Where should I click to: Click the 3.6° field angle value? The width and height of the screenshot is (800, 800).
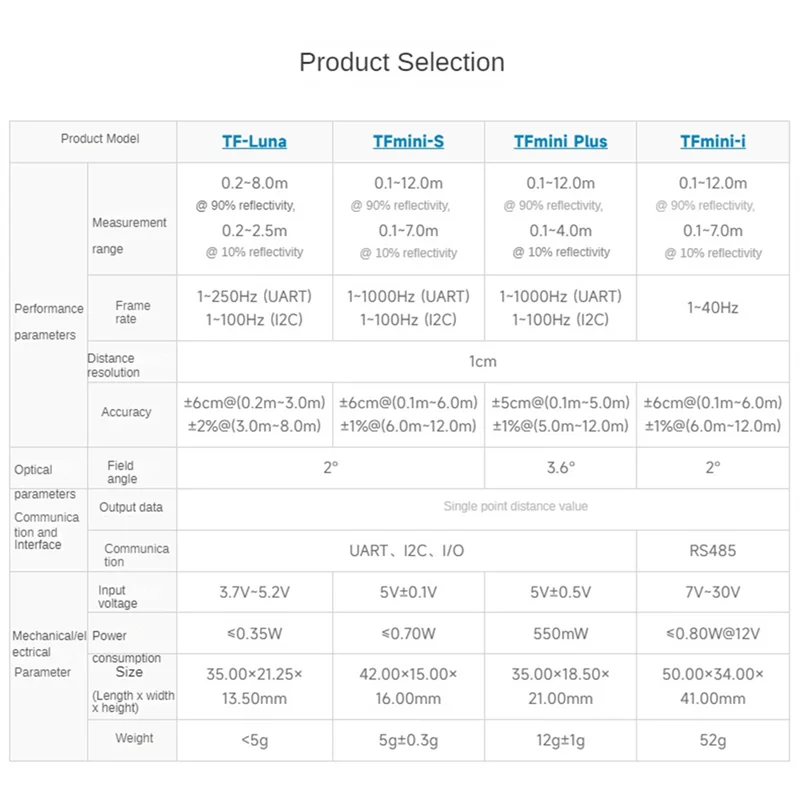tap(560, 467)
